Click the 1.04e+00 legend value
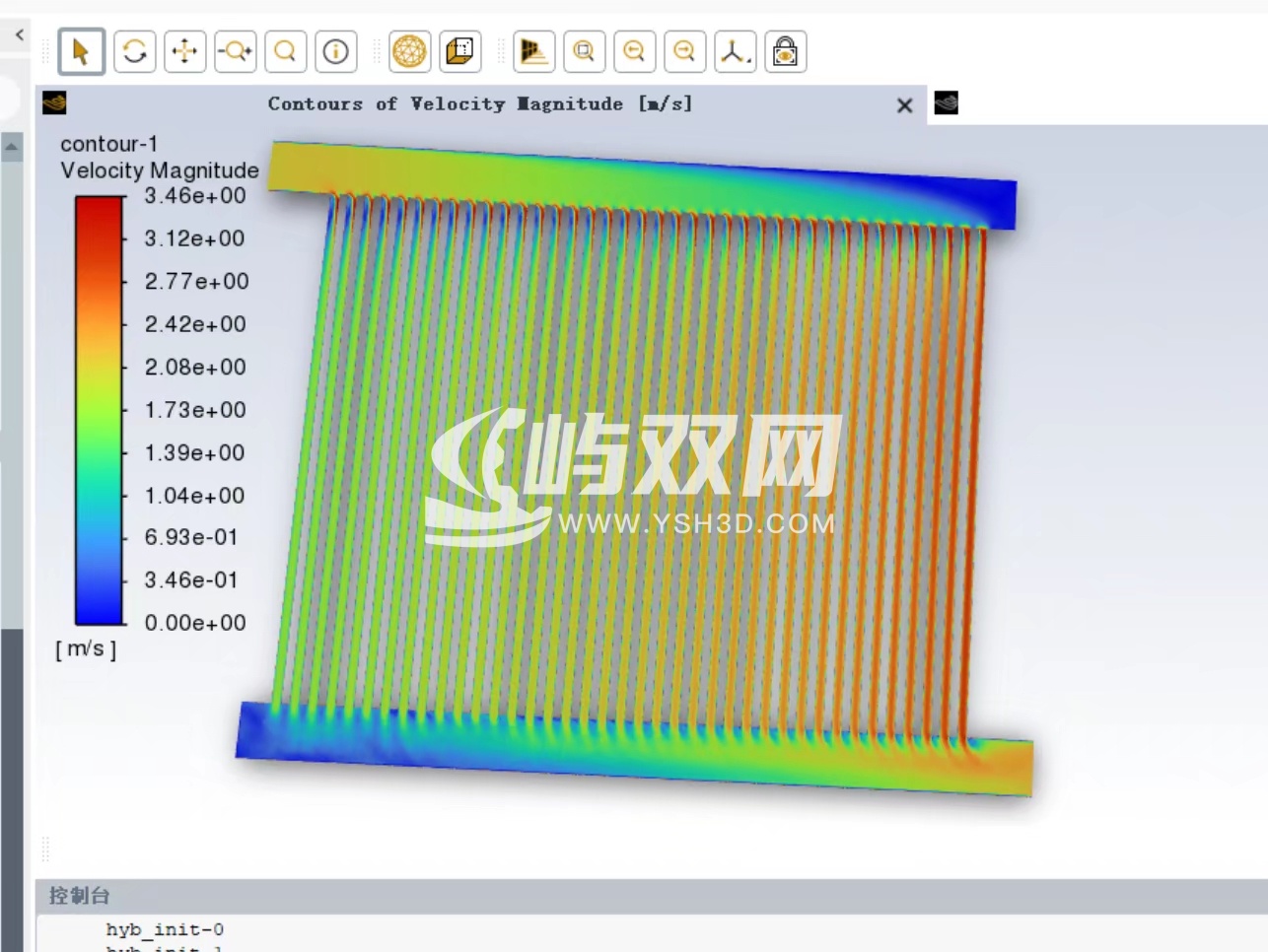Viewport: 1268px width, 952px height. point(195,496)
